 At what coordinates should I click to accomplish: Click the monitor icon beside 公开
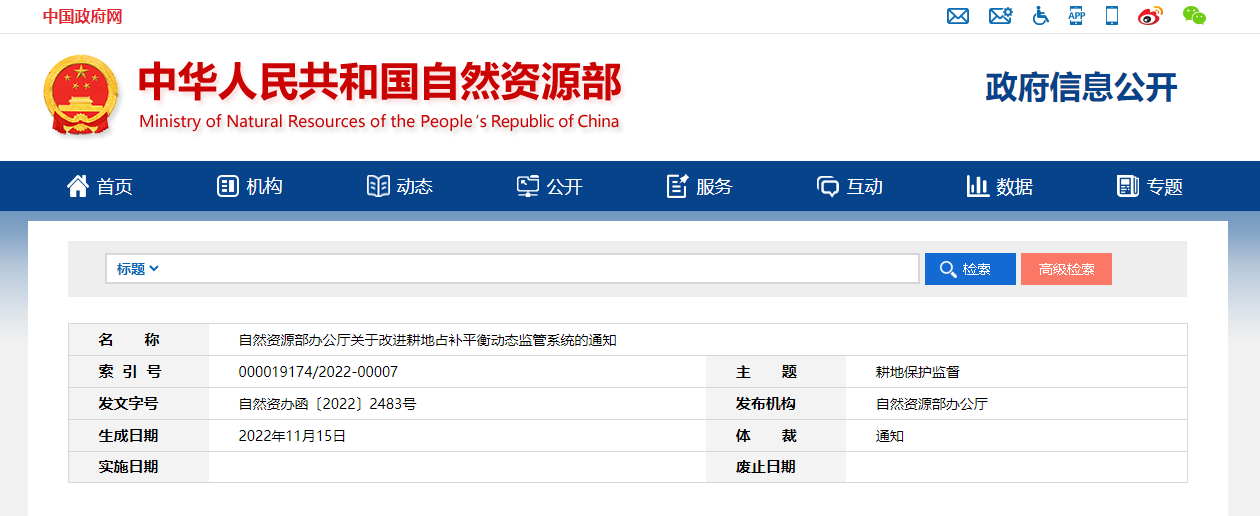coord(528,186)
